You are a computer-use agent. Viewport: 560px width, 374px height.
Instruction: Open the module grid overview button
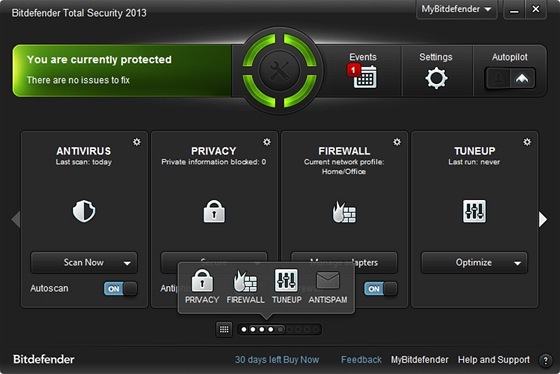click(224, 329)
